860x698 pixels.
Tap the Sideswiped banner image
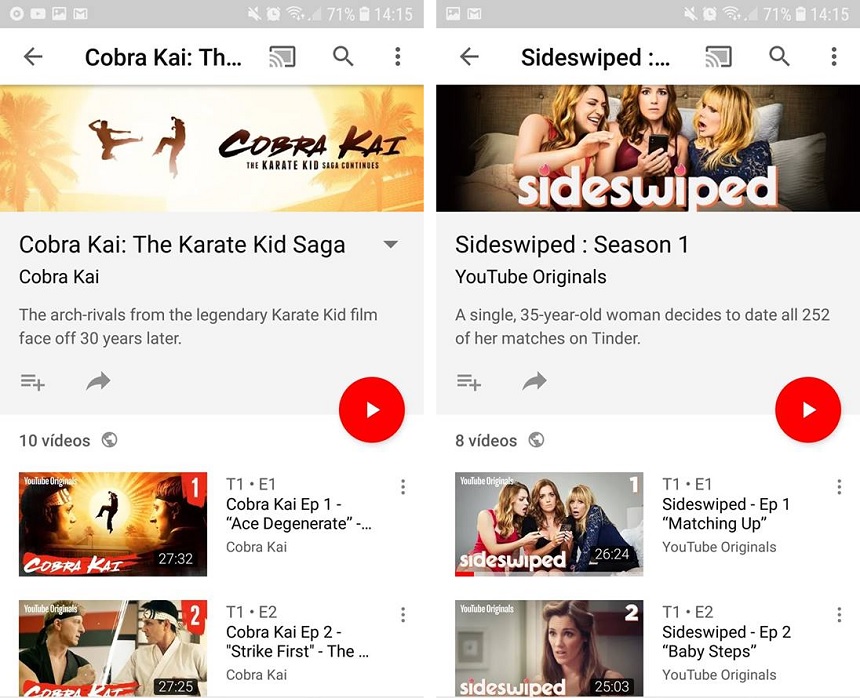pyautogui.click(x=648, y=148)
